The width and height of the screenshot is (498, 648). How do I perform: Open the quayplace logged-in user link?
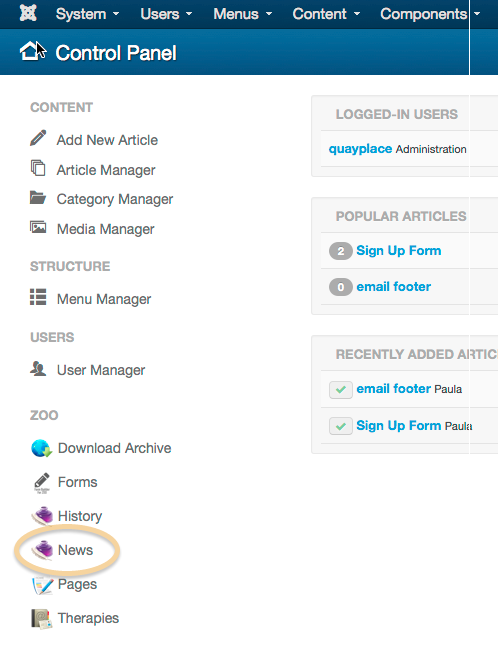[360, 149]
